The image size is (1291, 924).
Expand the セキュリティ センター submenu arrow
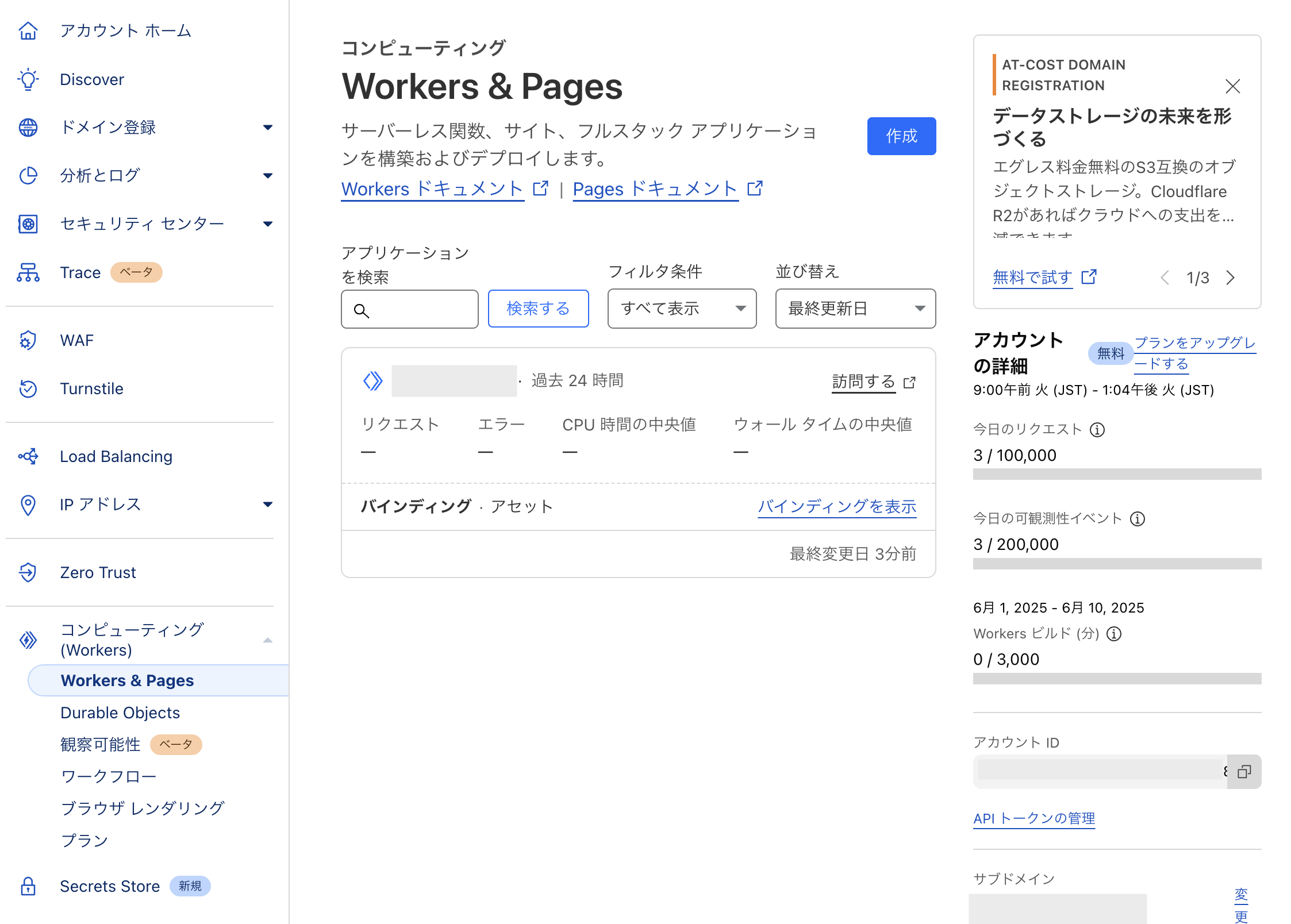(x=267, y=224)
